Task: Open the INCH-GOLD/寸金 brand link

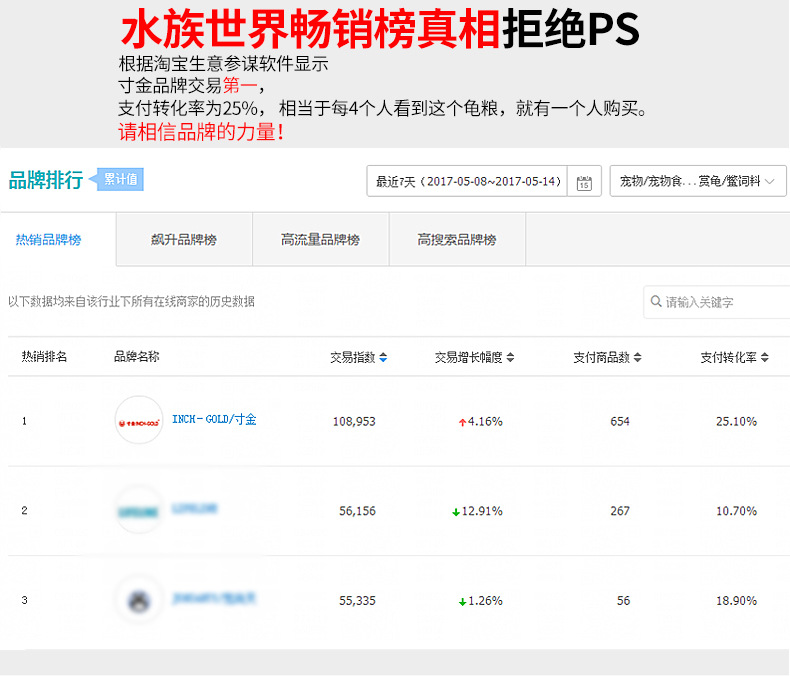Action: [x=214, y=419]
